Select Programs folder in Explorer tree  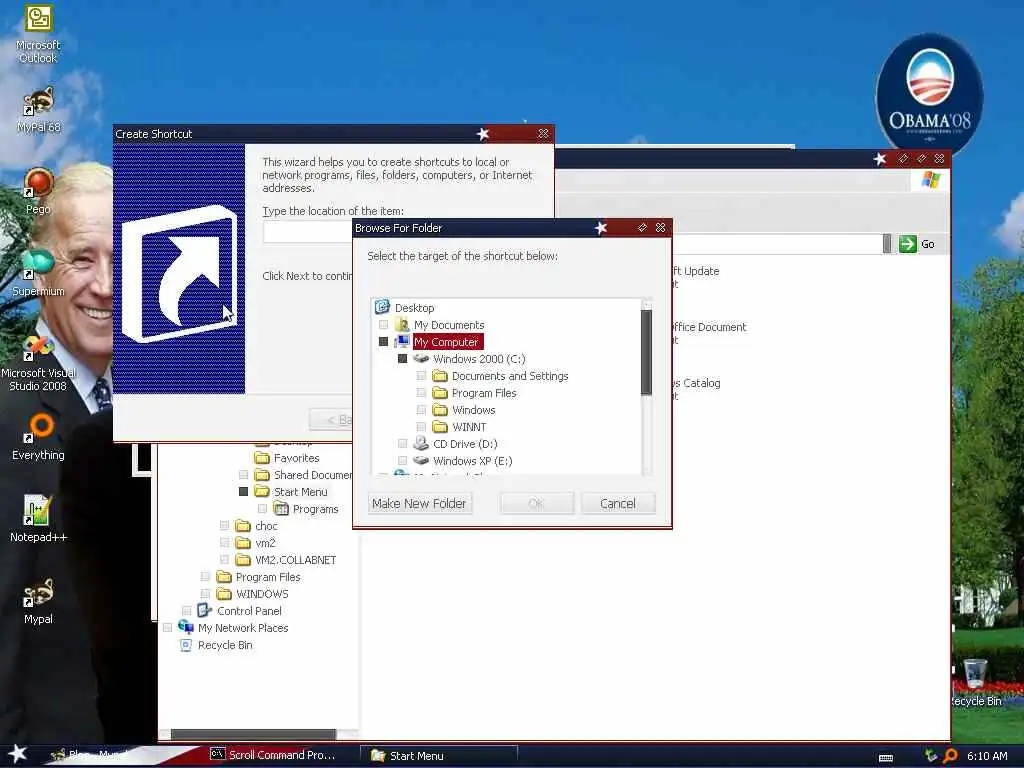click(315, 509)
